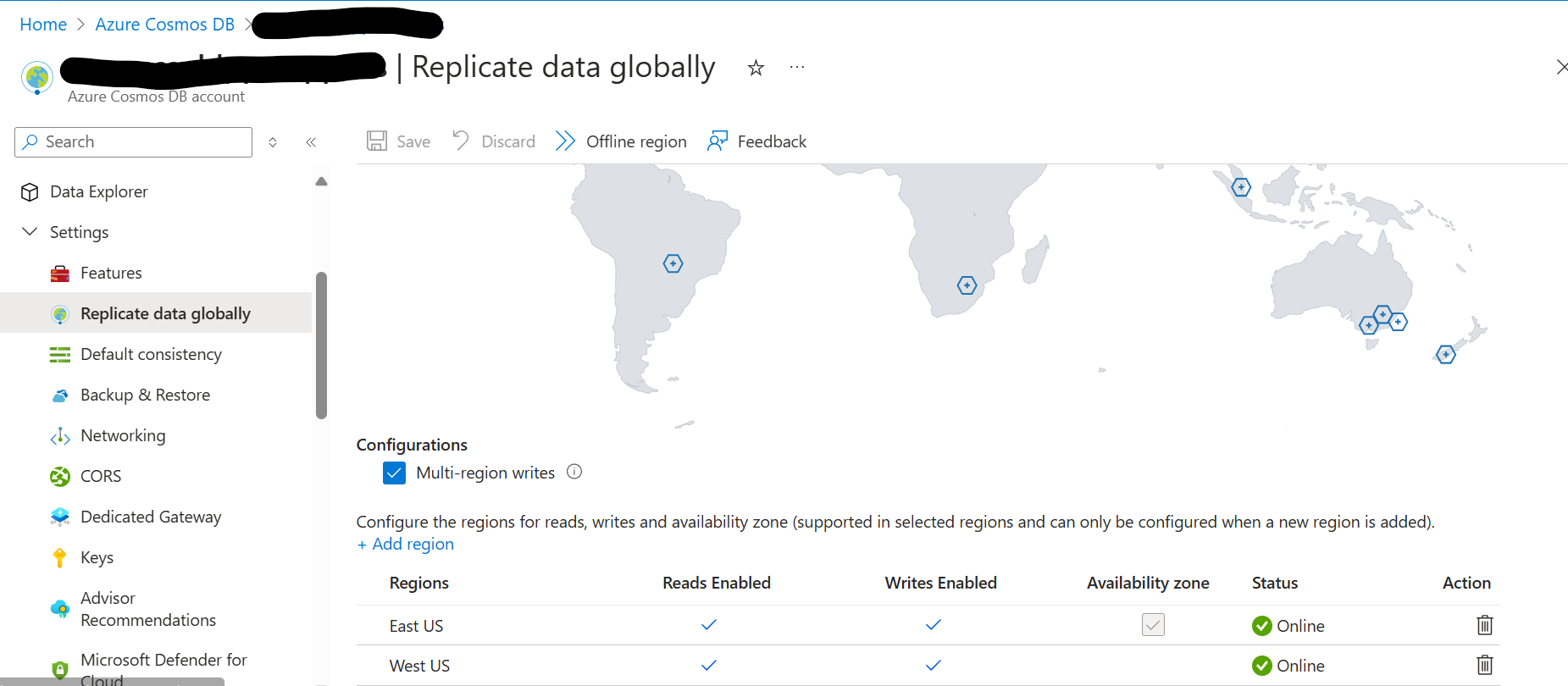Click the East US row name
The height and width of the screenshot is (686, 1568).
point(416,626)
